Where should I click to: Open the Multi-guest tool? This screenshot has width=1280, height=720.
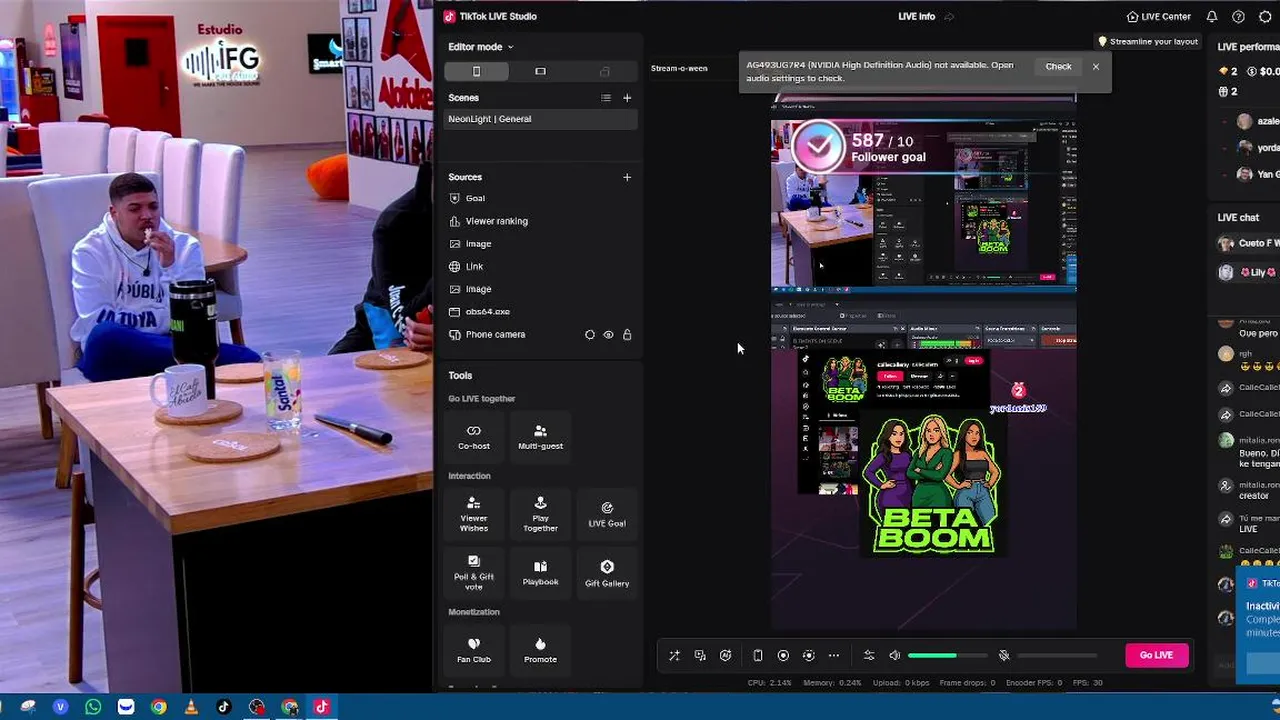pos(540,436)
